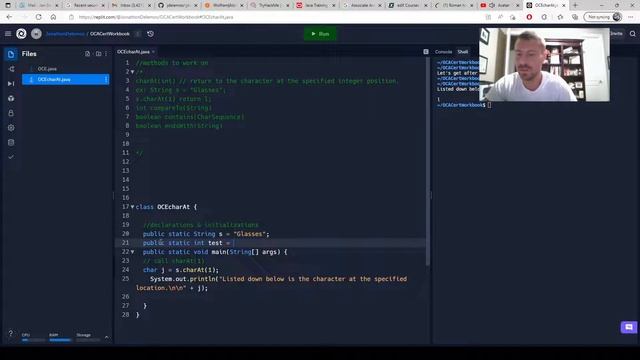Open the Debugger sidebar icon

click(x=11, y=84)
